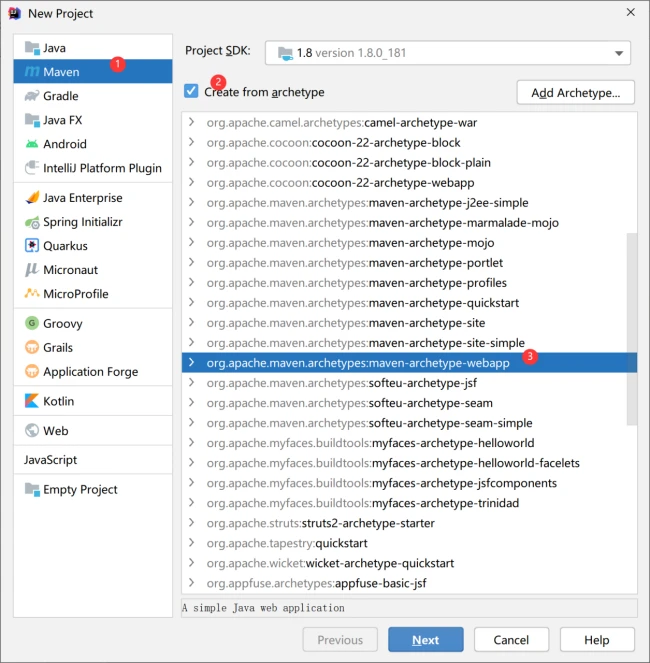Click the Grails icon
This screenshot has width=650, height=663.
point(32,348)
